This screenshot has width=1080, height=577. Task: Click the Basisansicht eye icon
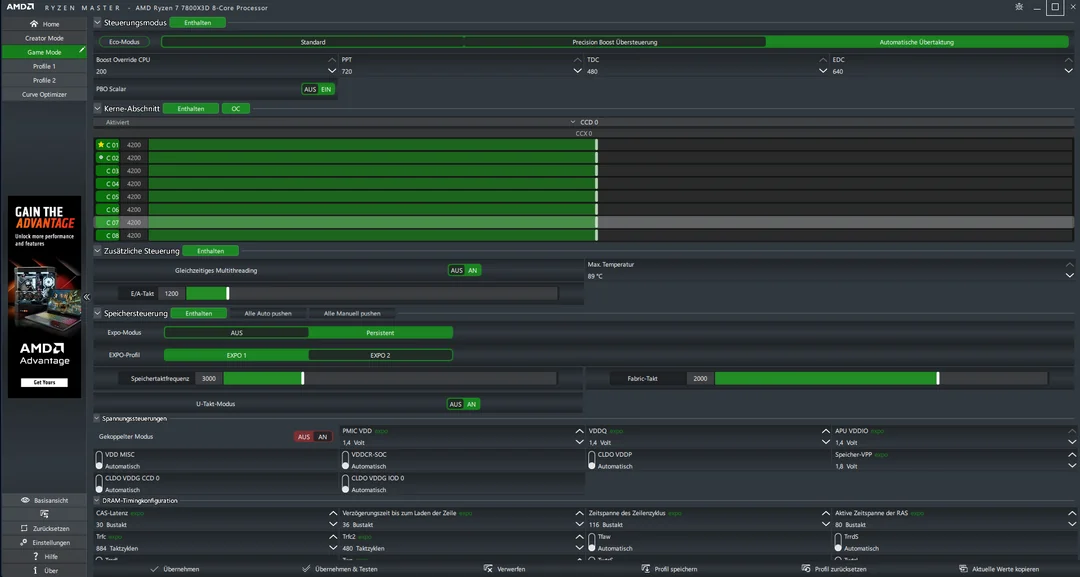pyautogui.click(x=25, y=501)
